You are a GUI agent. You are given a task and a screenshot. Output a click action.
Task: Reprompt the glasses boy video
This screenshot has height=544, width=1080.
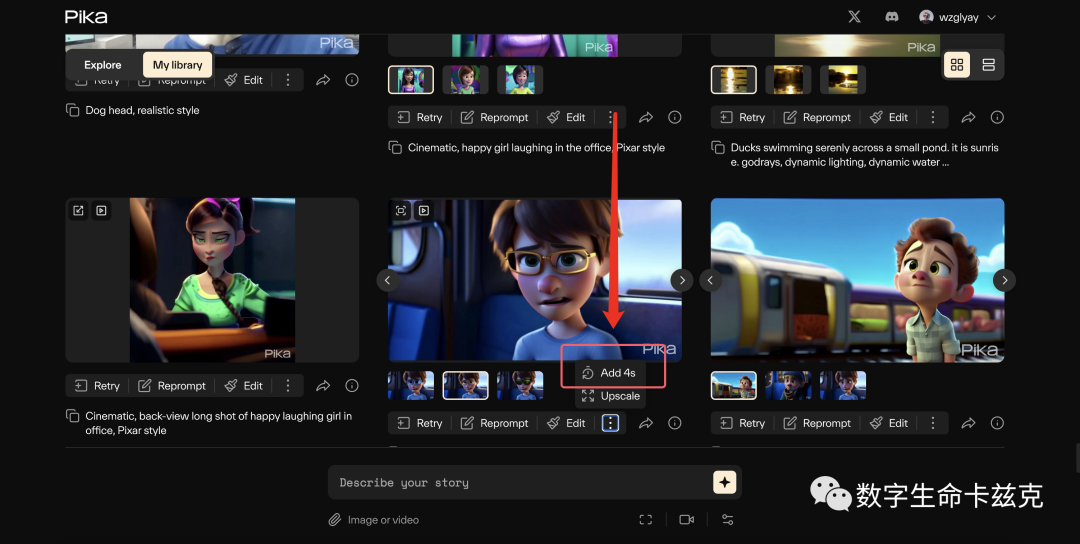point(495,423)
